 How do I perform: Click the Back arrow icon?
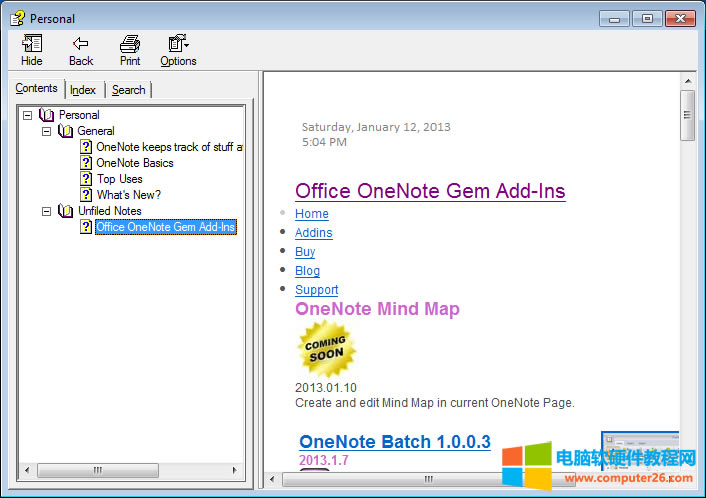81,44
